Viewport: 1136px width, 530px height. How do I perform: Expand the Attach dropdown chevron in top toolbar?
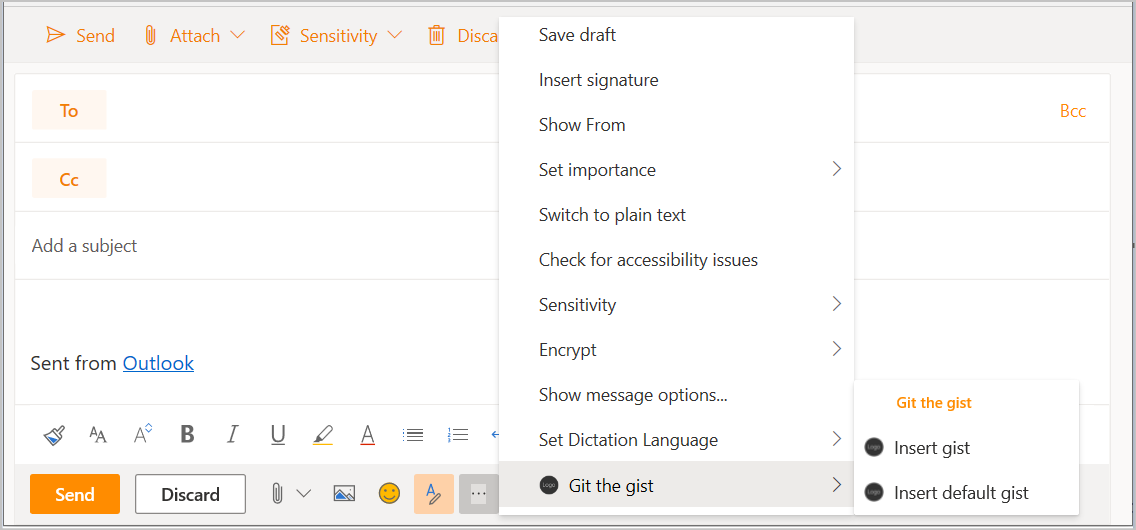click(238, 35)
